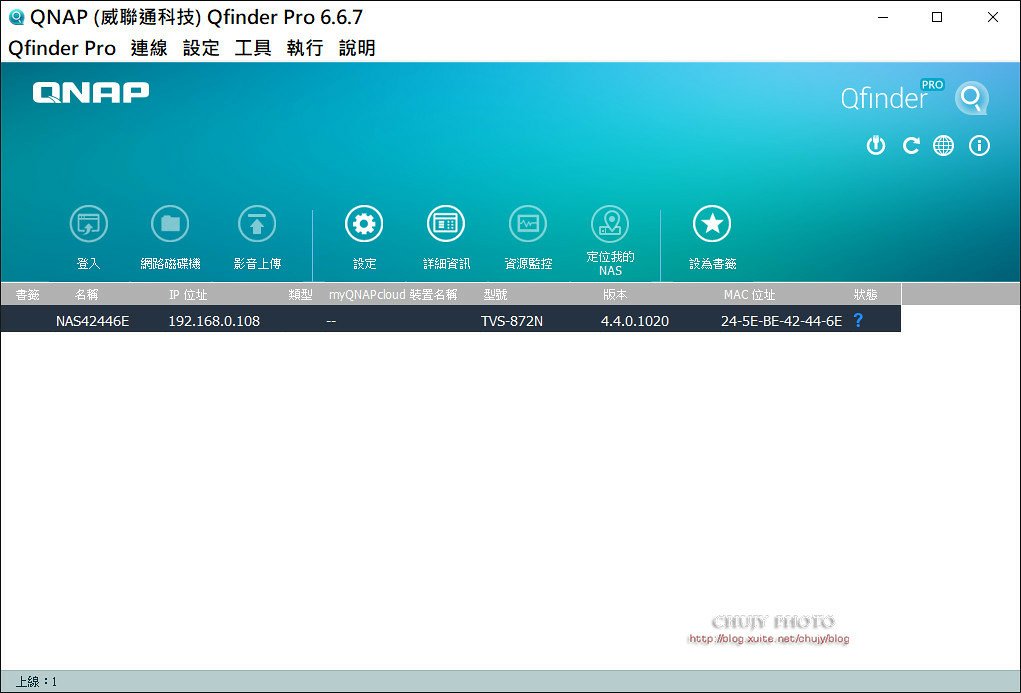
Task: Click the firmware version 4.4.0.1020
Action: [x=635, y=320]
